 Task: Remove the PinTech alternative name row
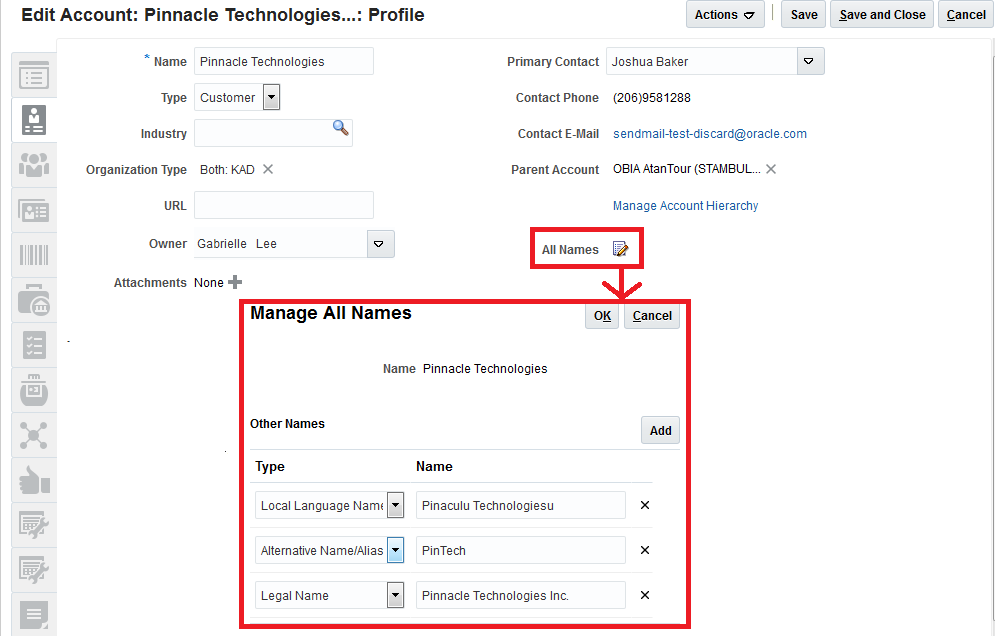point(645,550)
